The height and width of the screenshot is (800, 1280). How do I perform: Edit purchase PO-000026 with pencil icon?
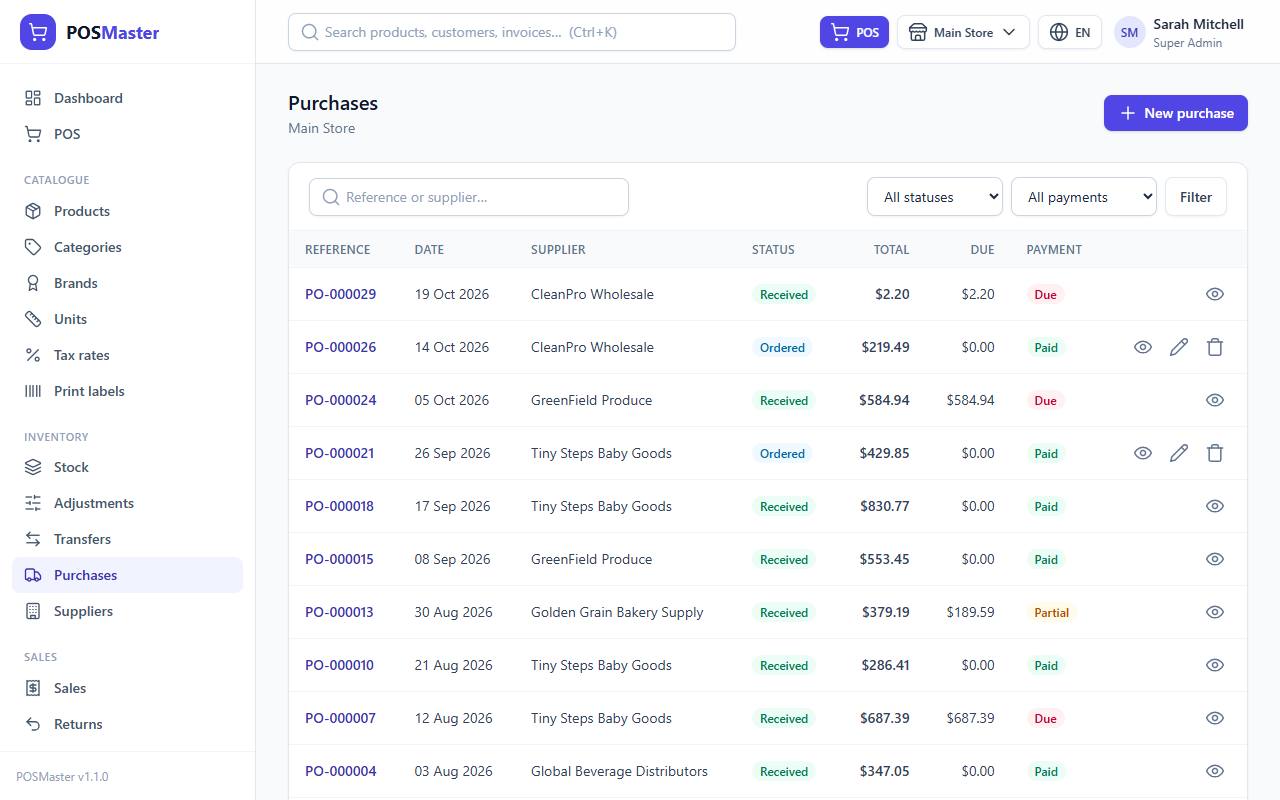click(x=1179, y=347)
